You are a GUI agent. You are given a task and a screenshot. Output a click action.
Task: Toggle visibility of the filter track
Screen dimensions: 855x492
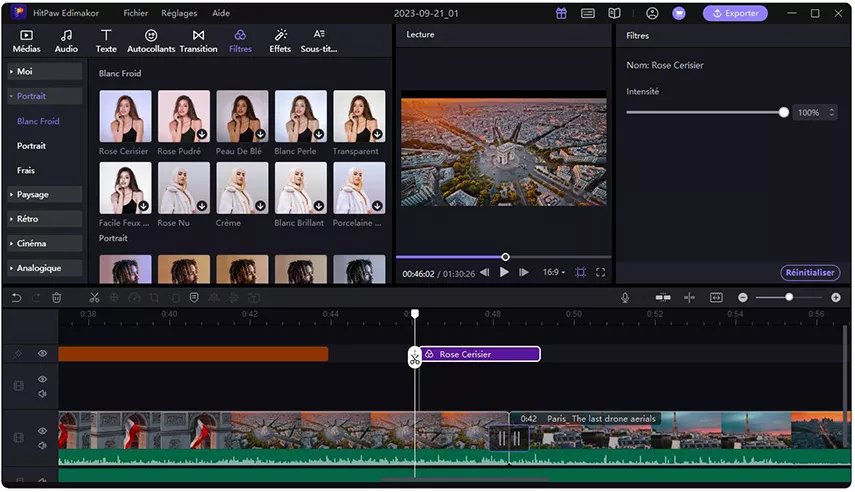coord(42,354)
